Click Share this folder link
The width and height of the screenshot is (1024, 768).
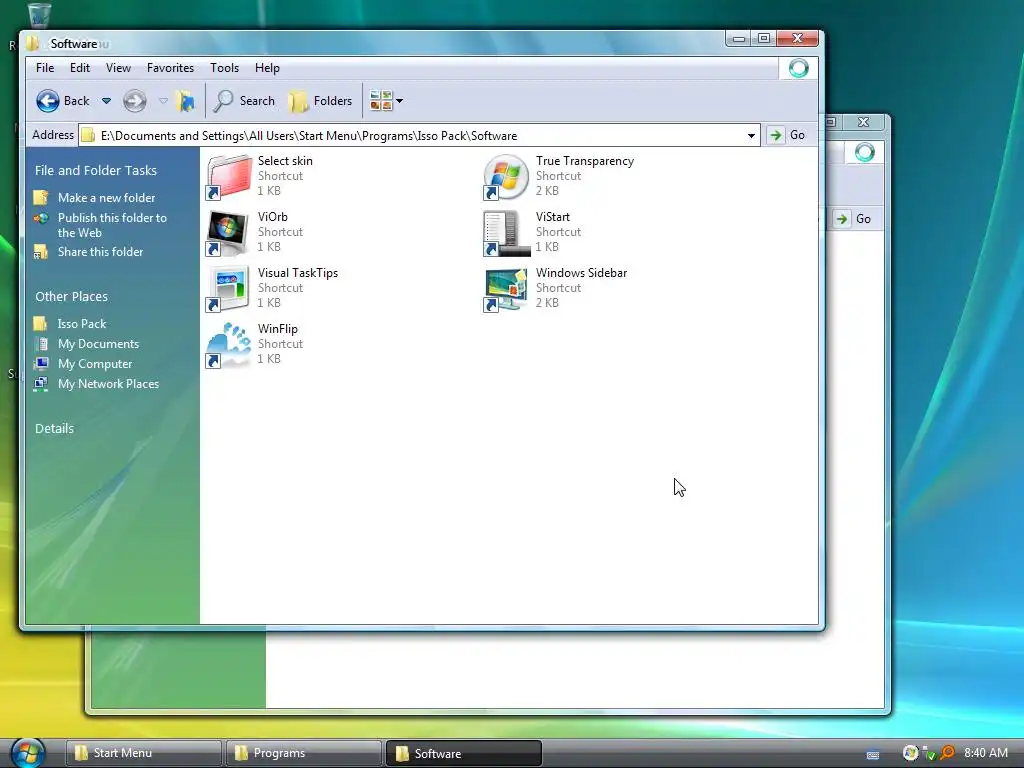tap(101, 252)
